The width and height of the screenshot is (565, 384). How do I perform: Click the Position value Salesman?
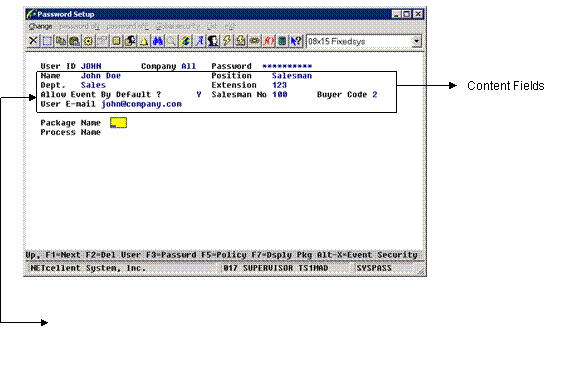click(292, 76)
